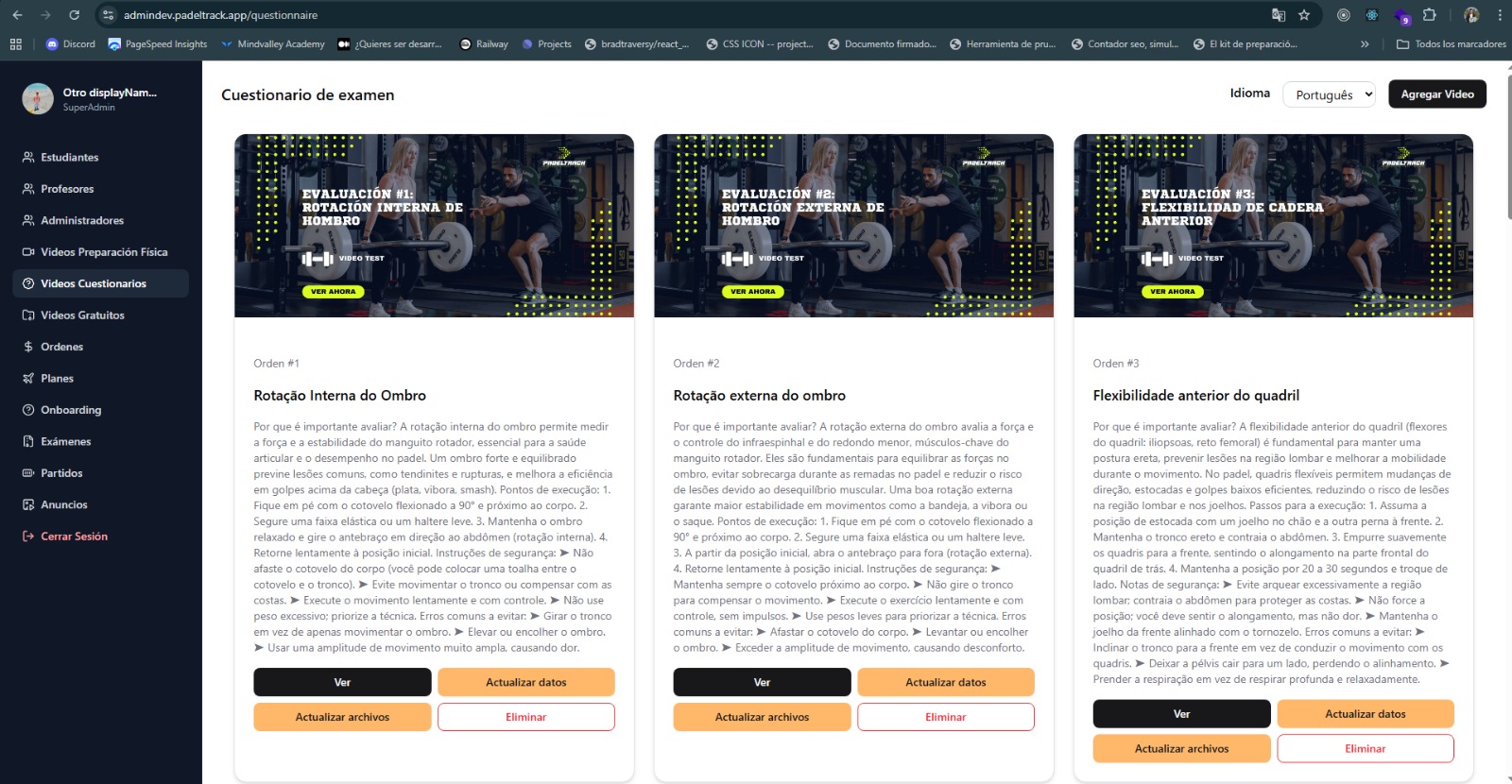This screenshot has width=1512, height=784.
Task: Click the Ordenes dollar sign icon
Action: click(x=28, y=347)
